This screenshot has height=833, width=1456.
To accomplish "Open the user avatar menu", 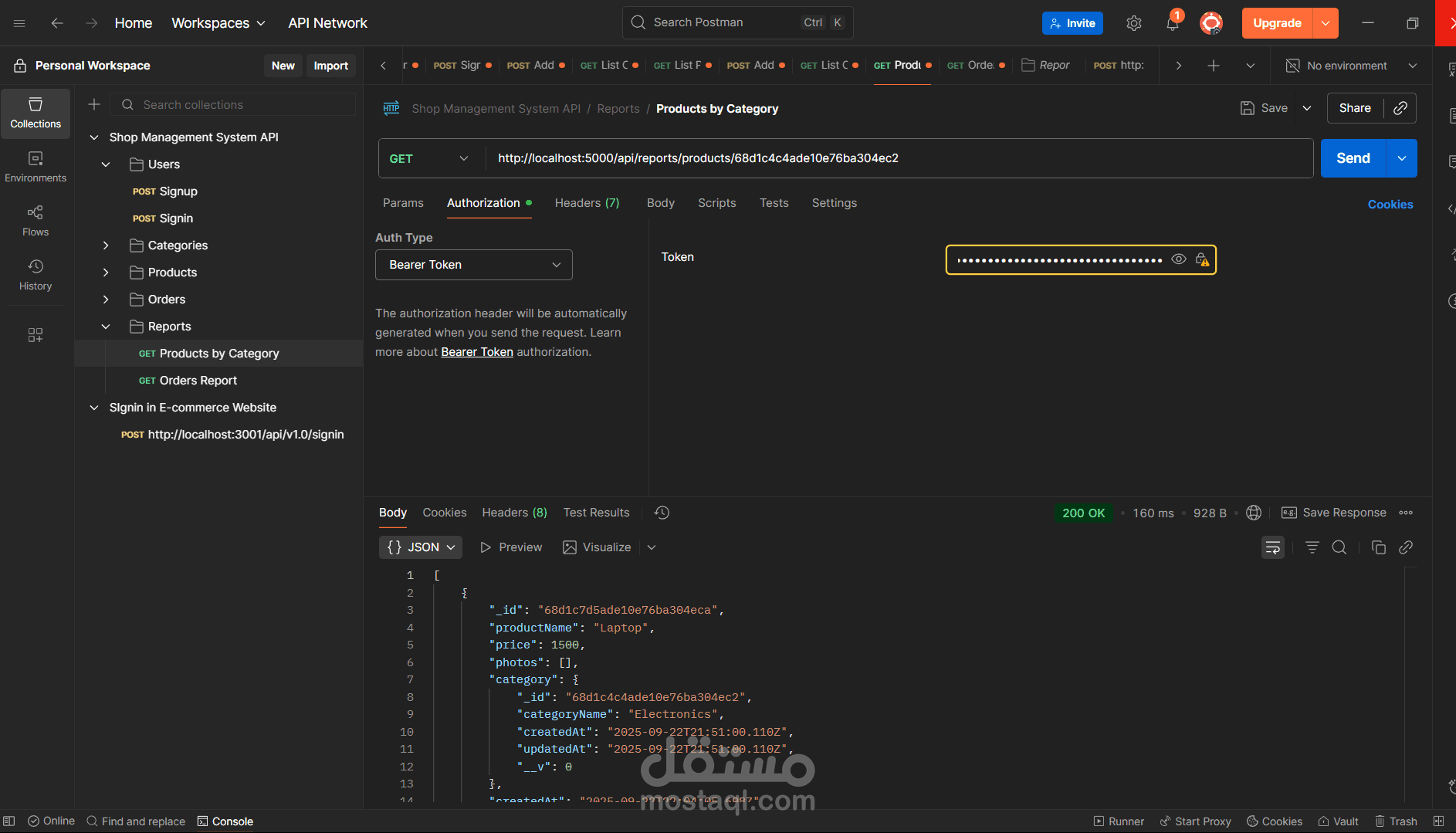I will click(x=1211, y=23).
